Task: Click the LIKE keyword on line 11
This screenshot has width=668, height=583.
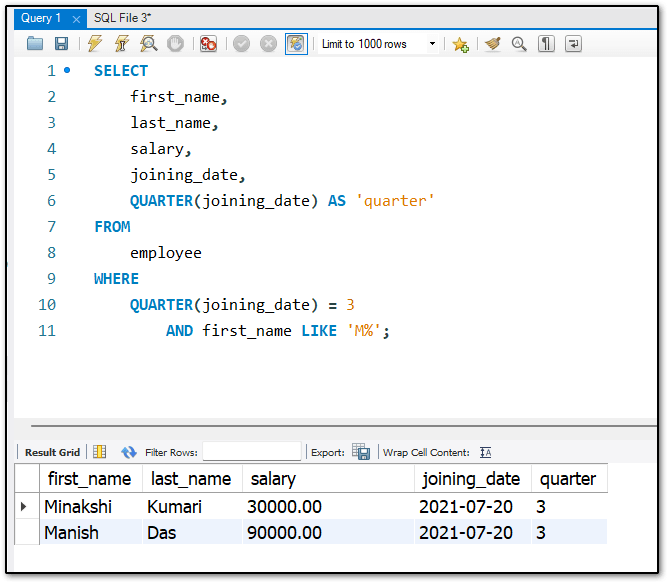Action: 319,331
